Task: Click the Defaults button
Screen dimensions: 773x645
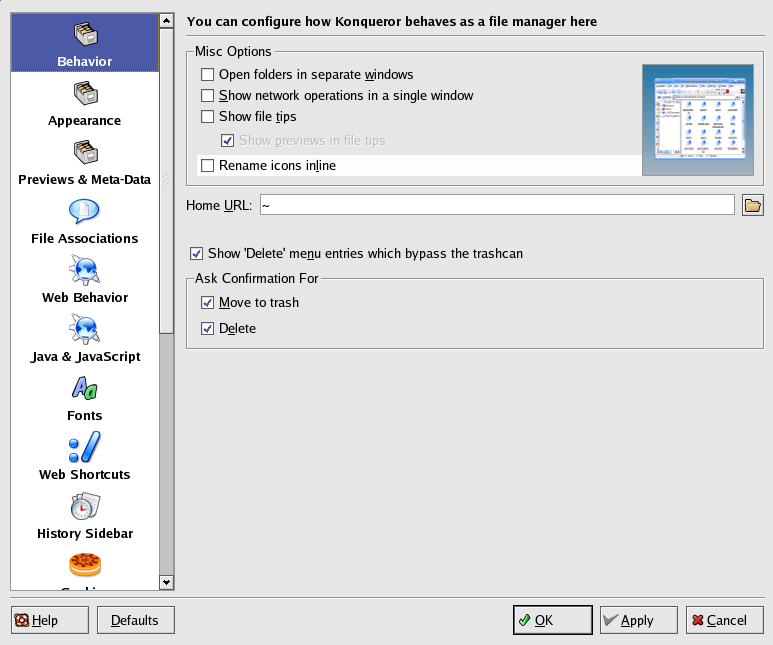Action: click(x=134, y=620)
